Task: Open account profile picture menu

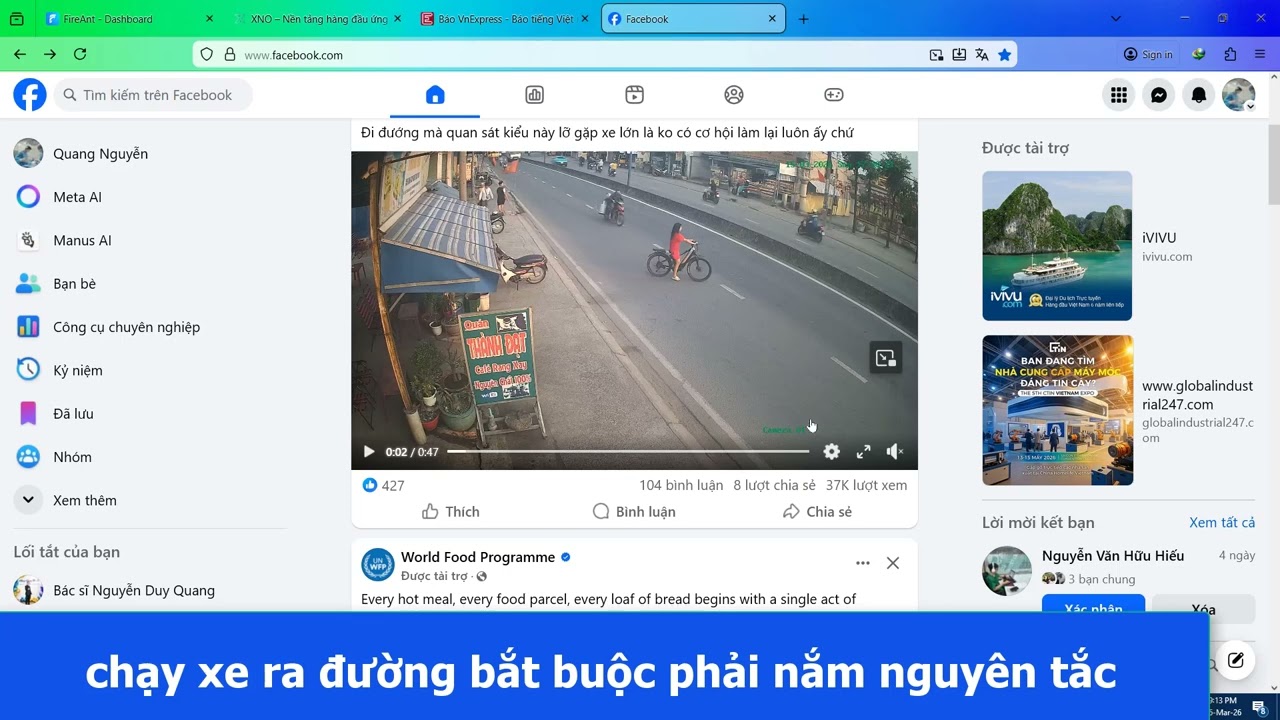Action: coord(1239,95)
